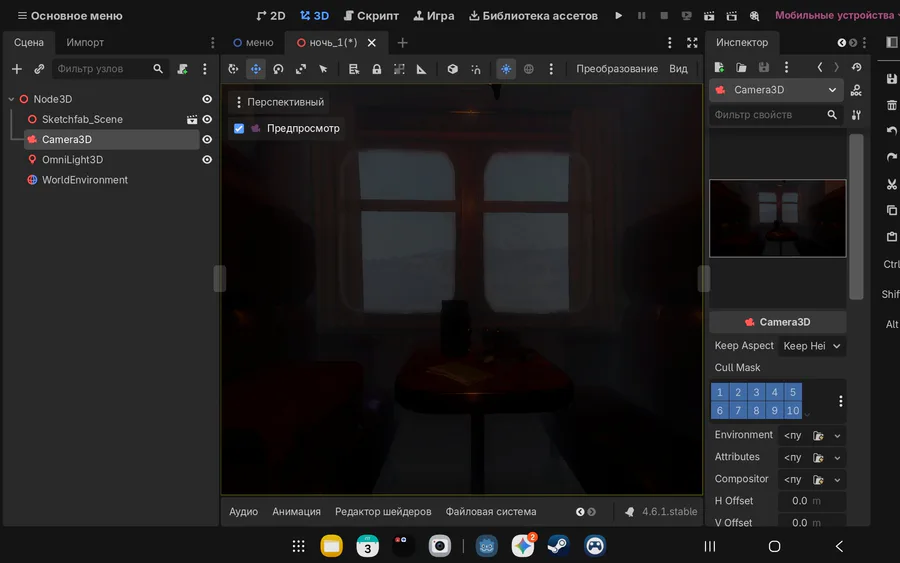
Task: Open the movie maker mode icon
Action: coord(754,15)
